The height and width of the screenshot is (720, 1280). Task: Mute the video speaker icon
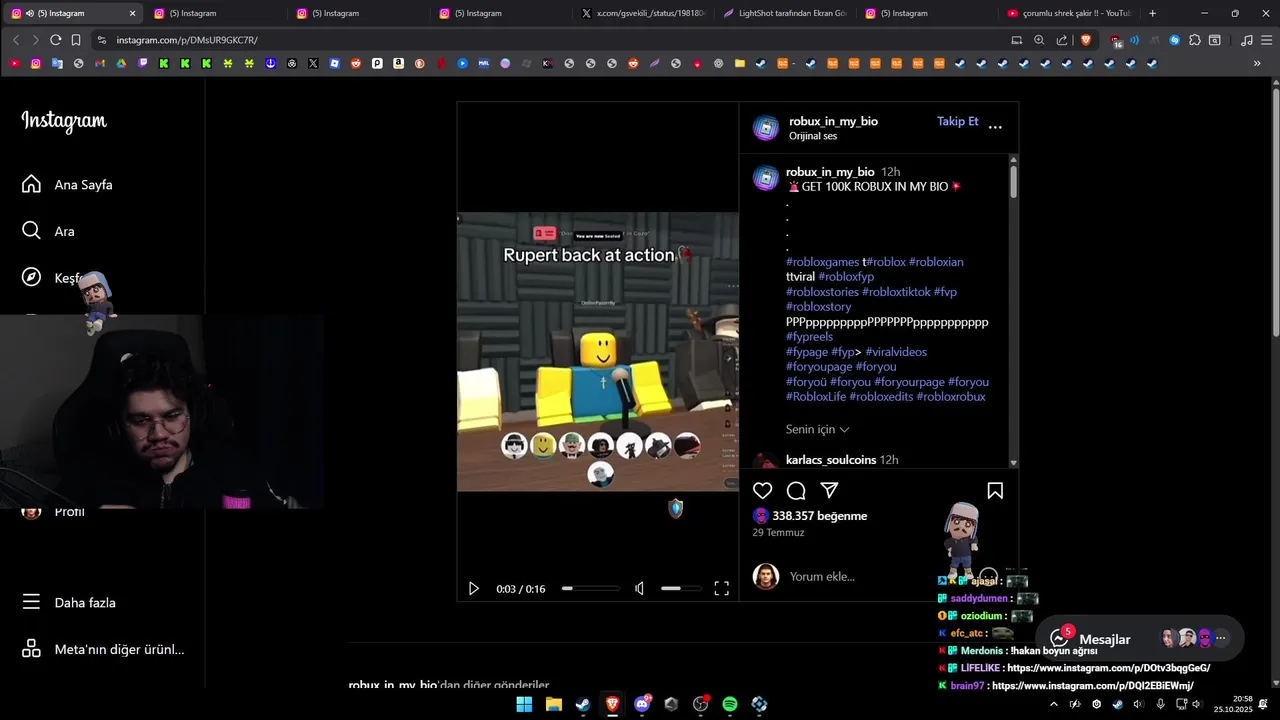640,589
